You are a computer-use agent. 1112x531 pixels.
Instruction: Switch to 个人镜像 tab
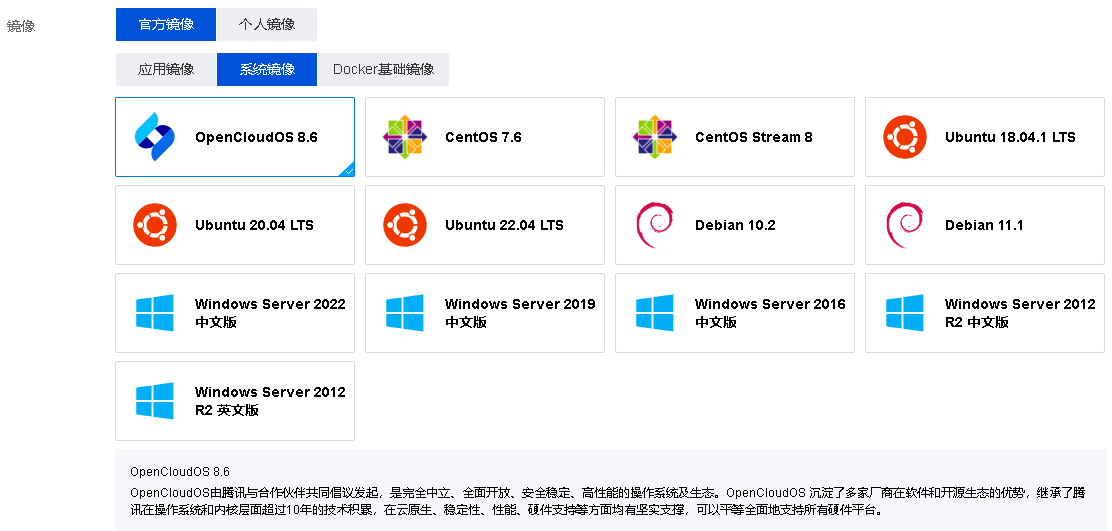pos(267,24)
